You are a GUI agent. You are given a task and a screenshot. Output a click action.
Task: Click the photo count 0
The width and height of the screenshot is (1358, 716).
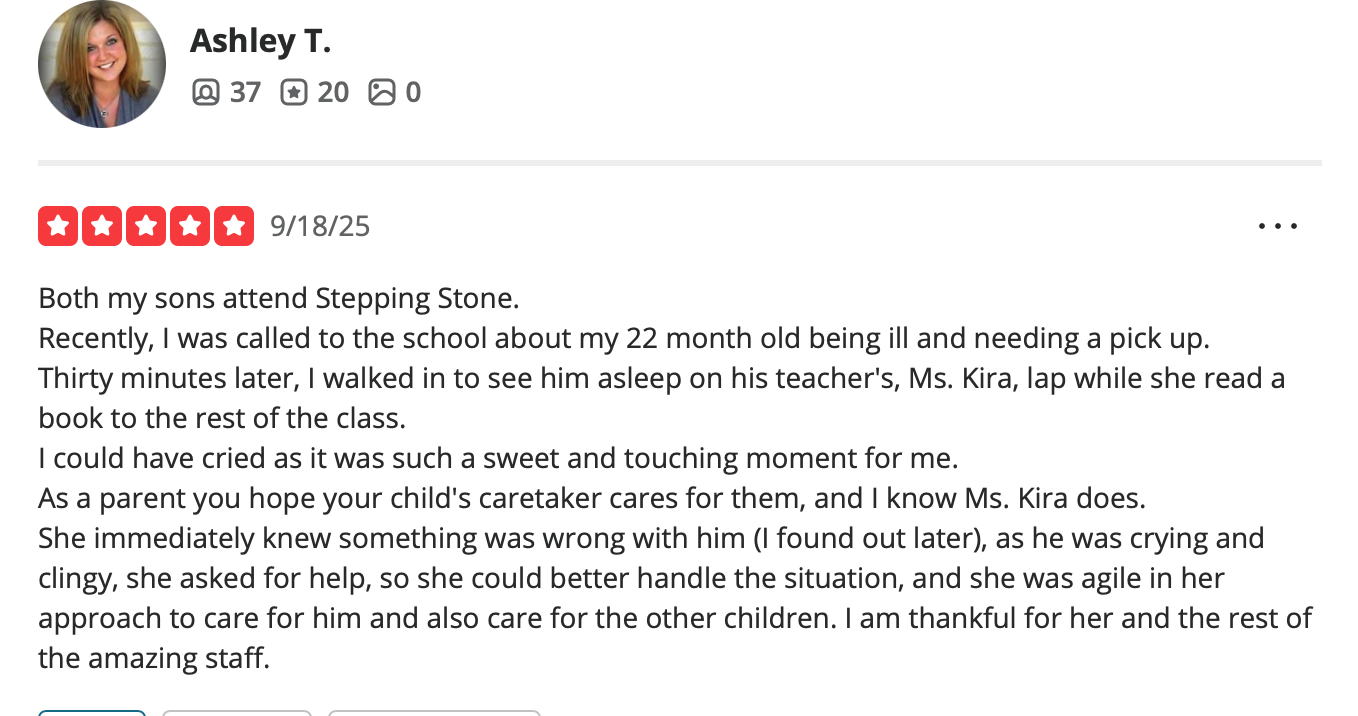[413, 93]
